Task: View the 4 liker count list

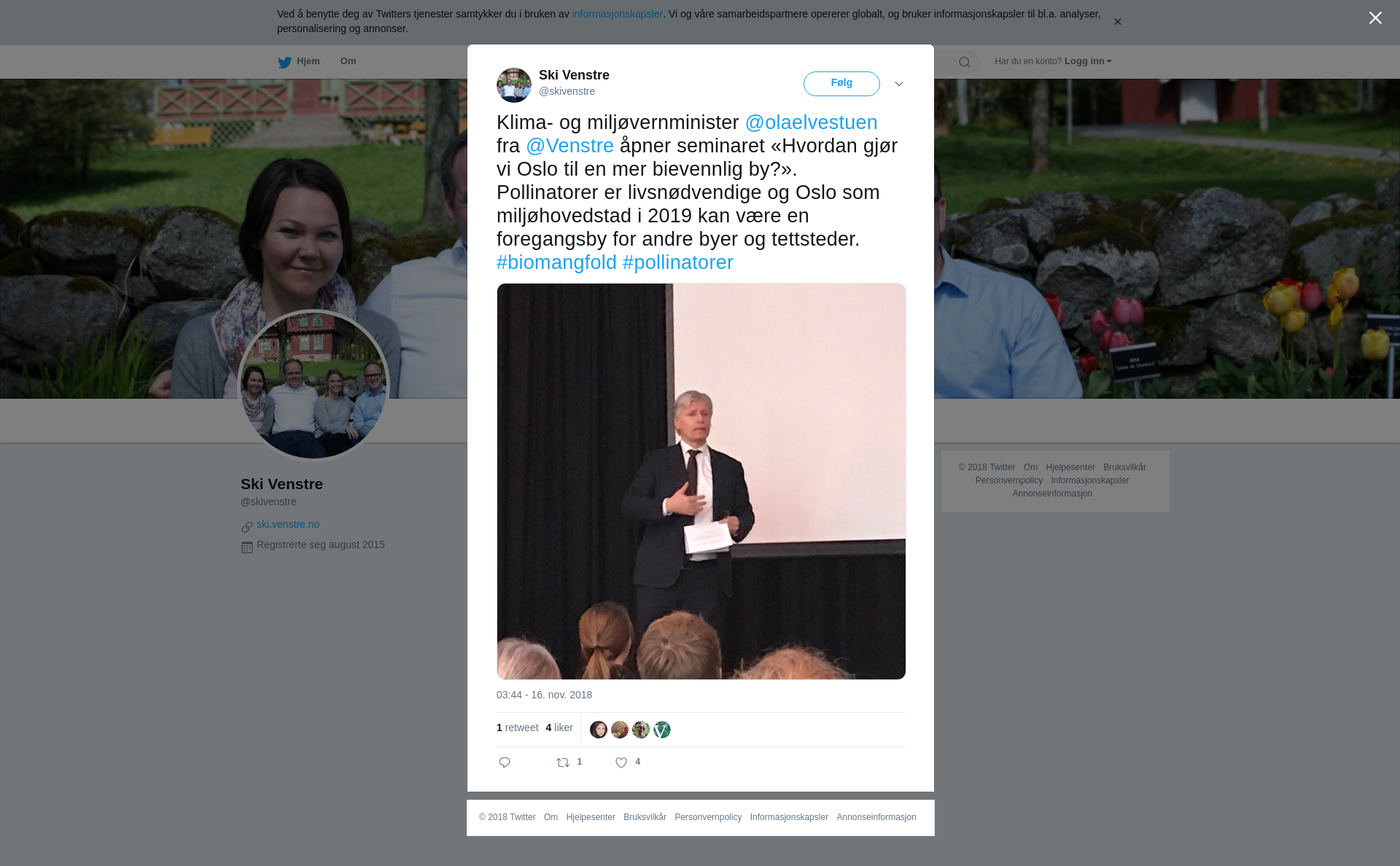Action: pyautogui.click(x=559, y=727)
